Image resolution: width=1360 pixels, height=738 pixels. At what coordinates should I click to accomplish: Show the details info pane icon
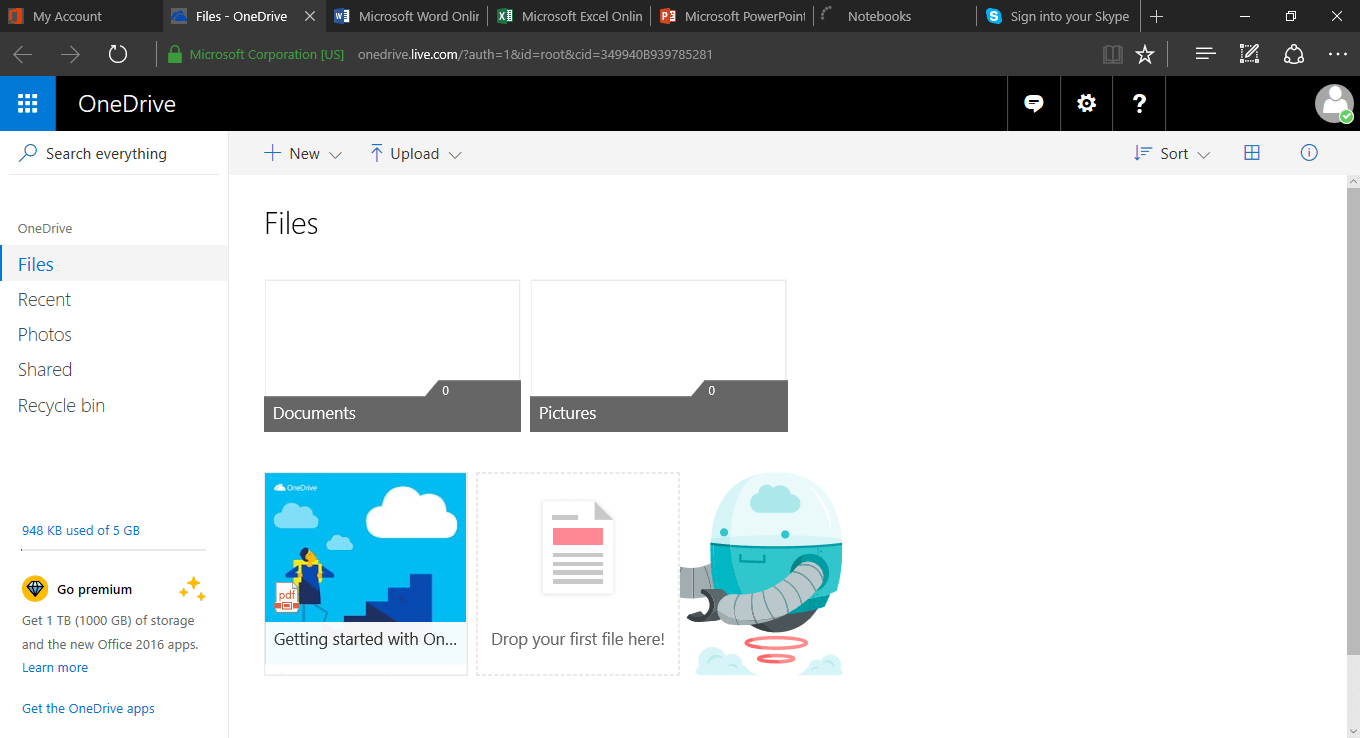coord(1309,153)
